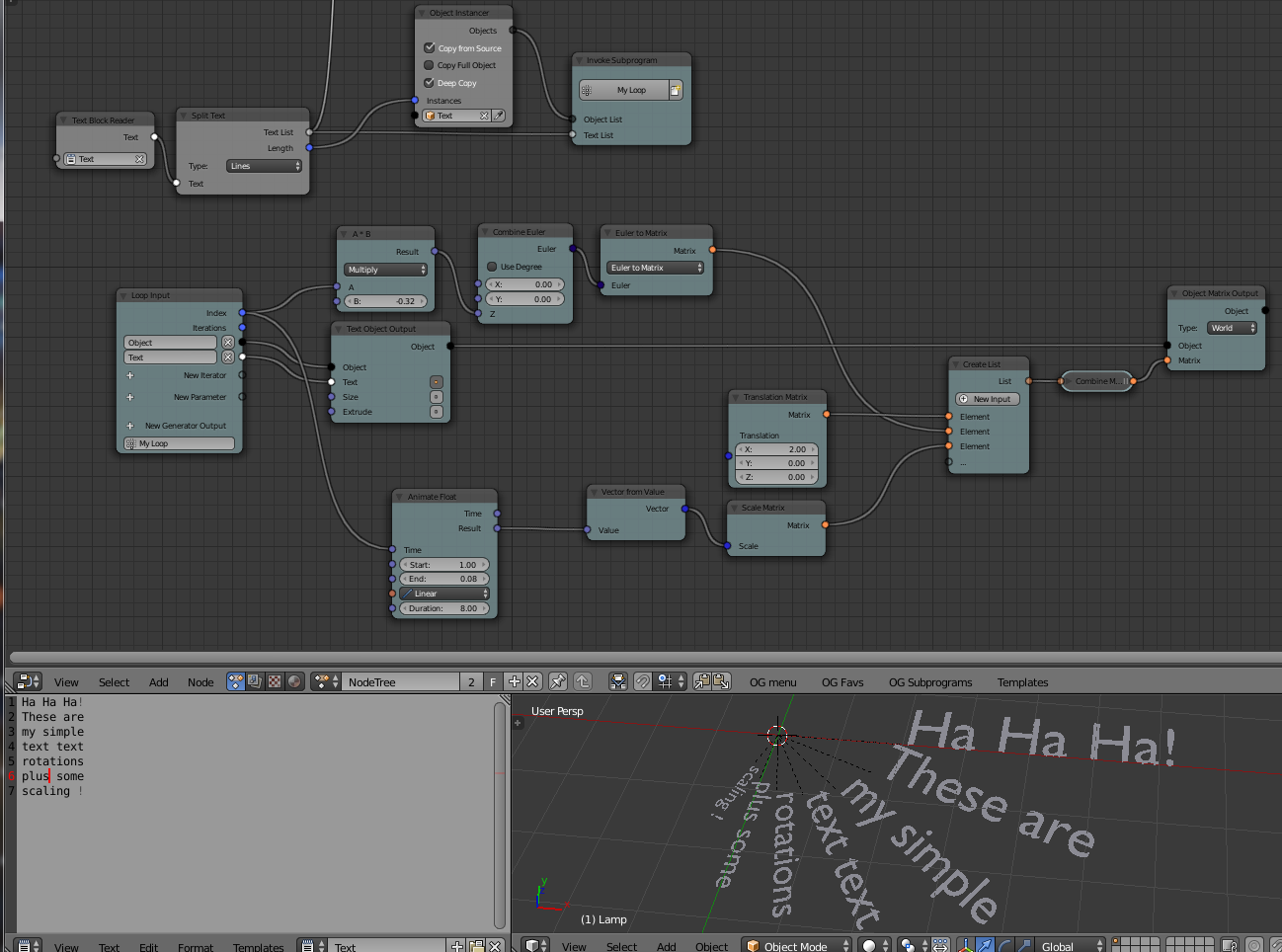Viewport: 1282px width, 952px height.
Task: Toggle node snapping magnet icon
Action: coord(642,681)
